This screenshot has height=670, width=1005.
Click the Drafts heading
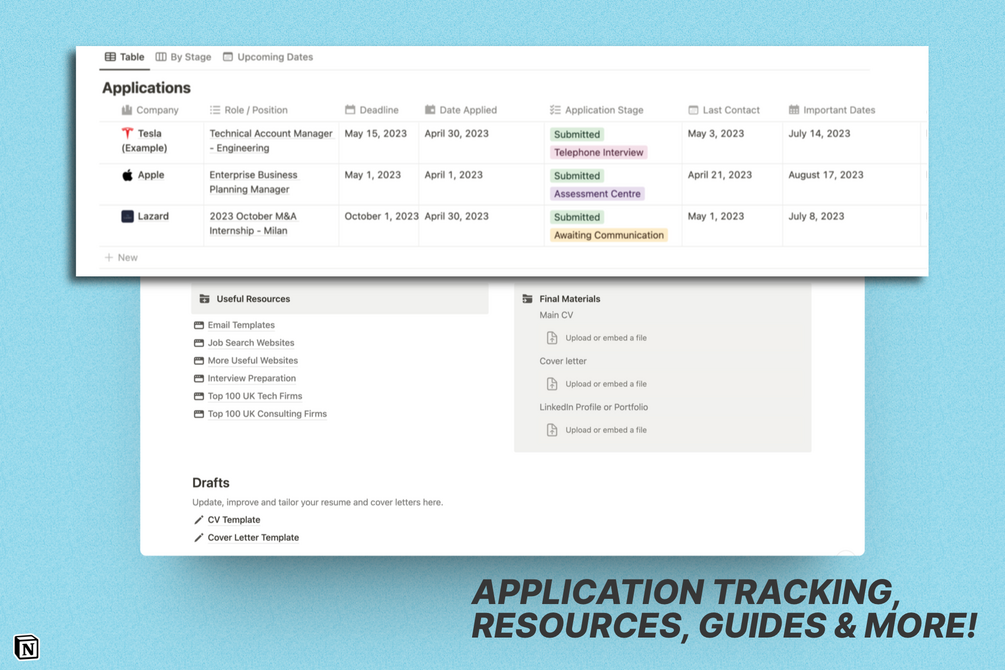[x=211, y=483]
